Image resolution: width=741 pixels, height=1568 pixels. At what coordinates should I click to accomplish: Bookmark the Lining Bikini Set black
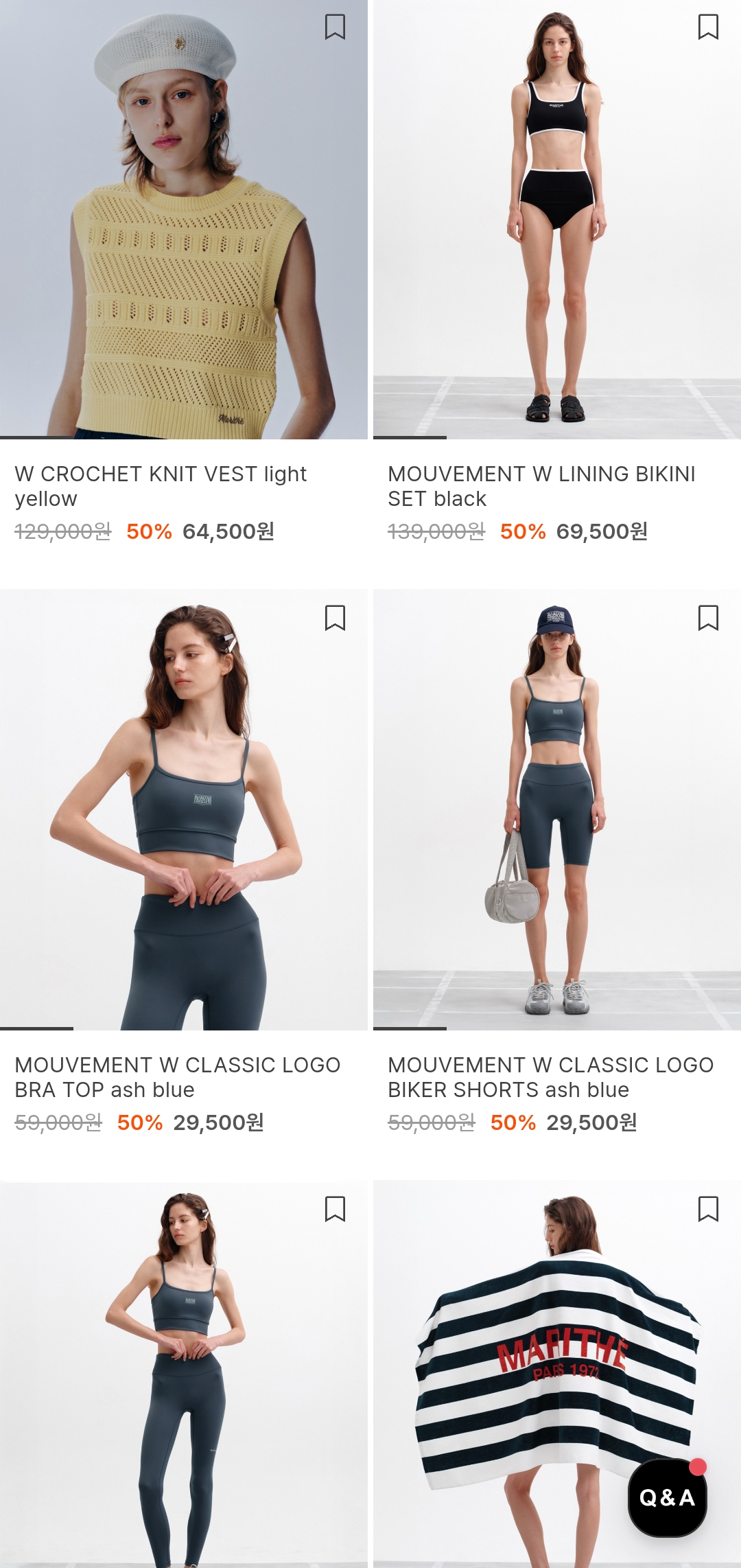pos(708,27)
